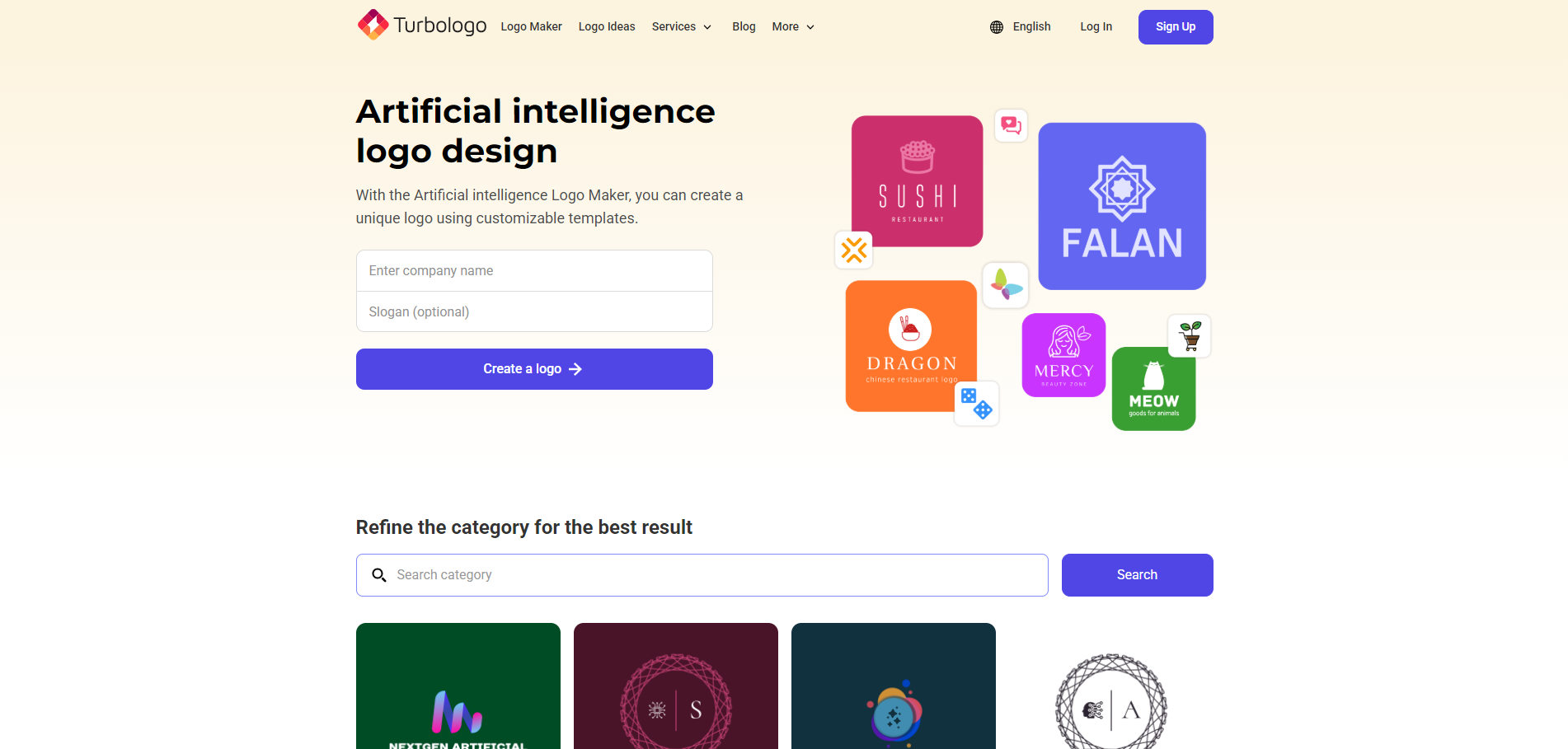Viewport: 1568px width, 749px height.
Task: Click the pink chat bubbles icon tile
Action: pyautogui.click(x=1011, y=125)
